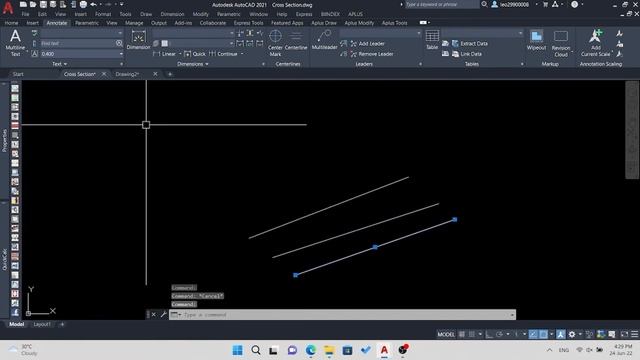
Task: Click the search magnifier icon in title bar
Action: point(484,4)
